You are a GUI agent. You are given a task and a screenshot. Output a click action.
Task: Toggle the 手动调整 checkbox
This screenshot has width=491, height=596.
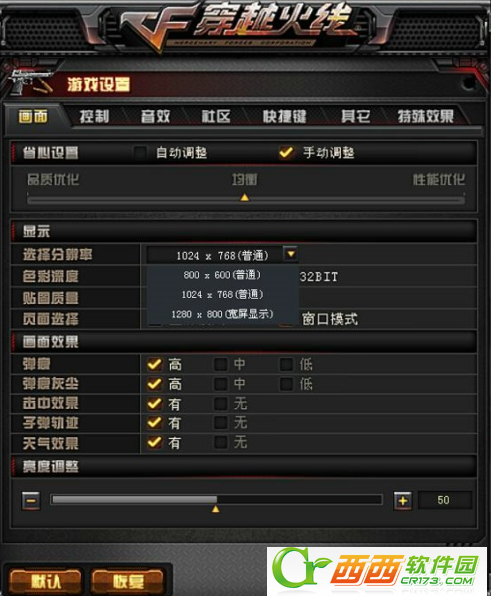point(286,153)
